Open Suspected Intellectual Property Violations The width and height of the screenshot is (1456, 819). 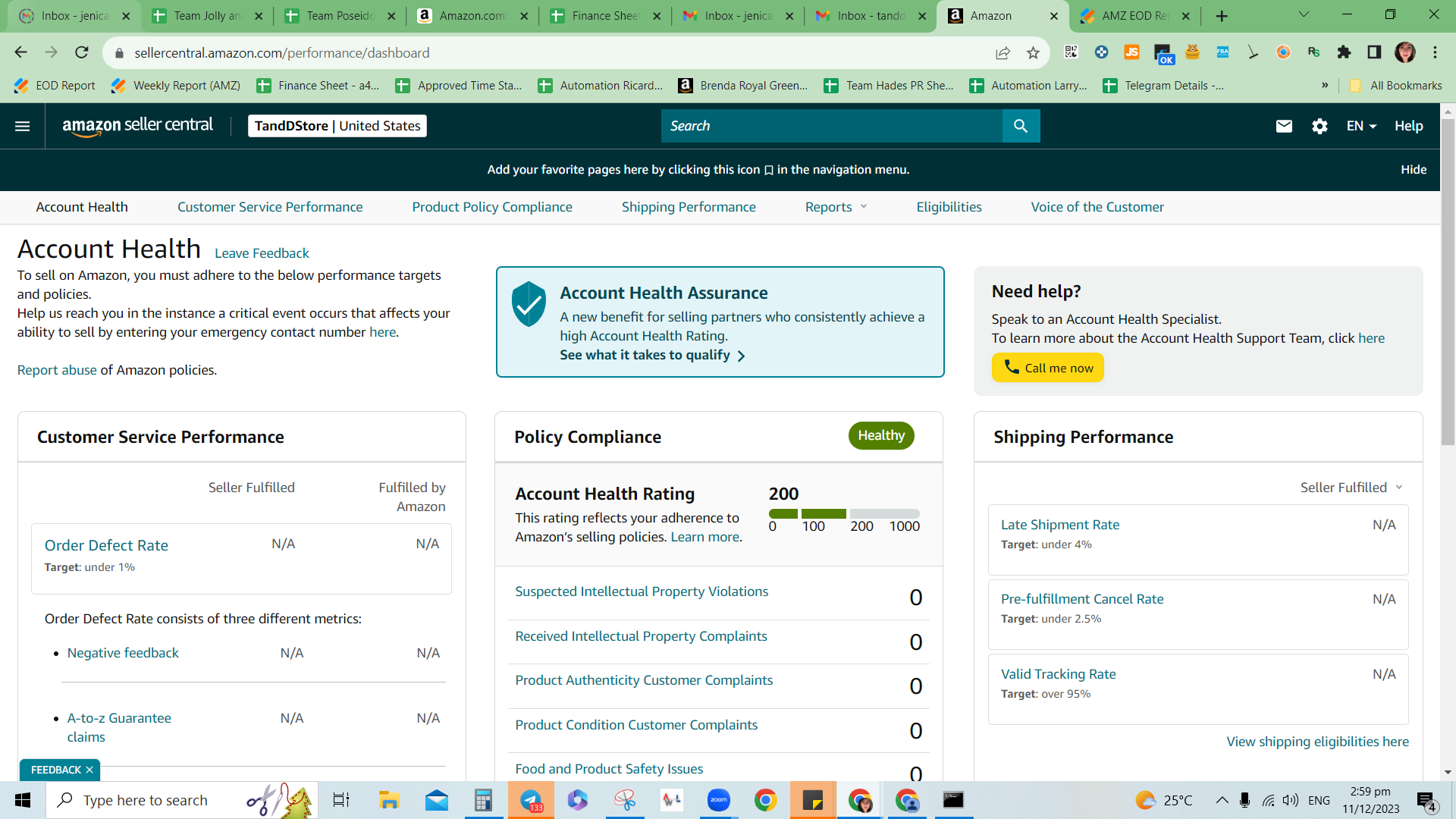click(642, 591)
